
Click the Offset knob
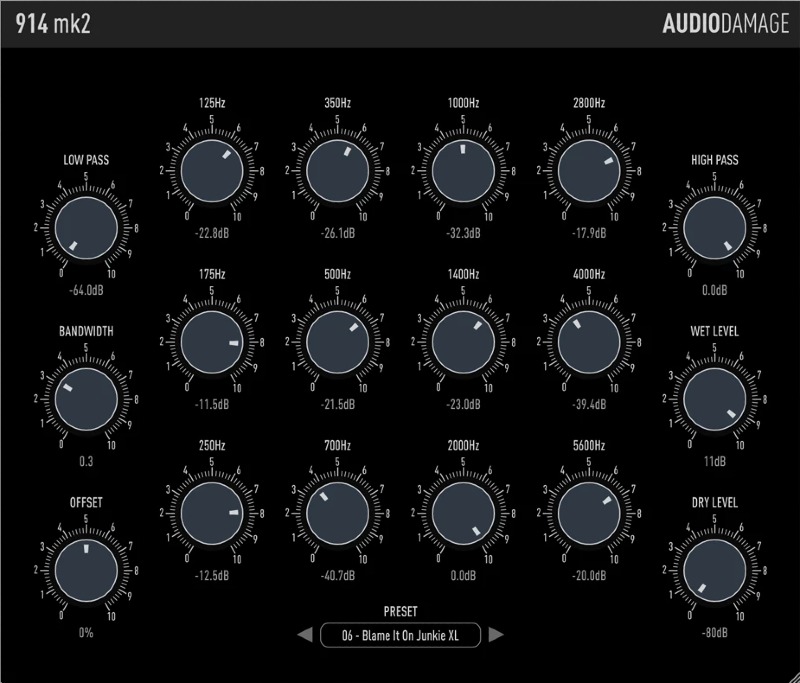(x=86, y=571)
